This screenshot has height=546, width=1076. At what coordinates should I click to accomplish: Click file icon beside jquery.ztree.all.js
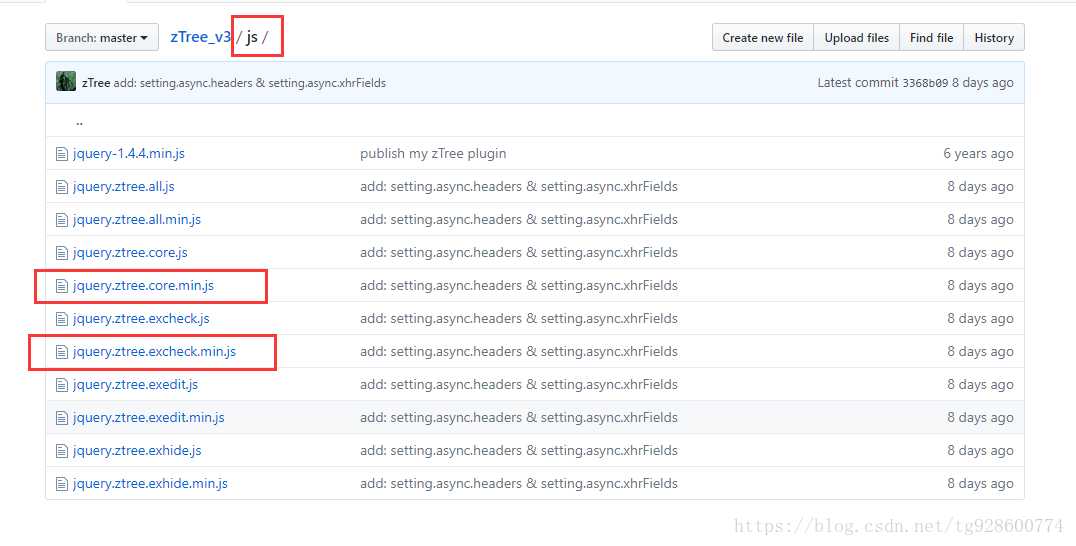[62, 187]
